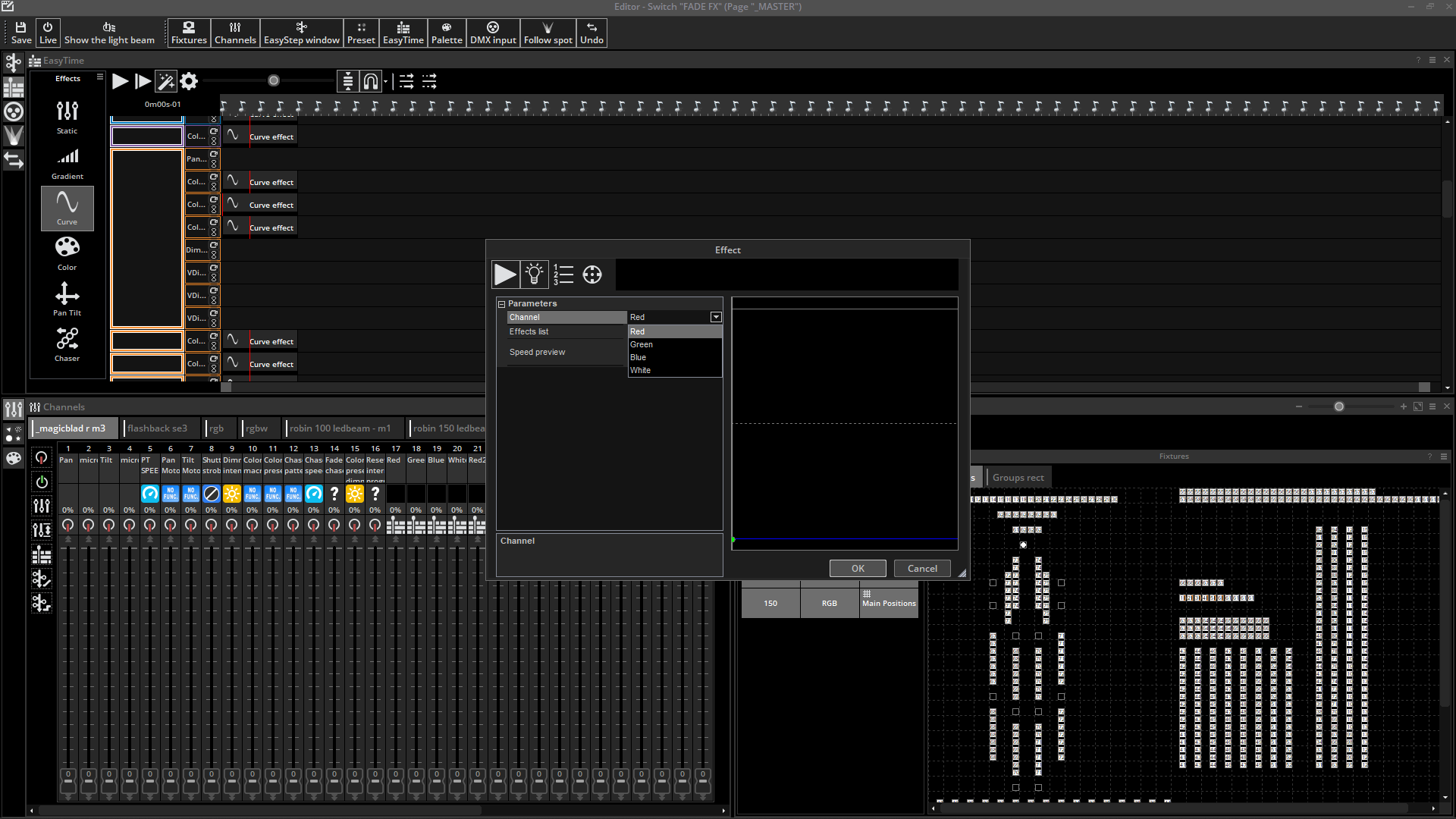Select the Gradient tool in sidebar
The image size is (1456, 819).
click(67, 162)
